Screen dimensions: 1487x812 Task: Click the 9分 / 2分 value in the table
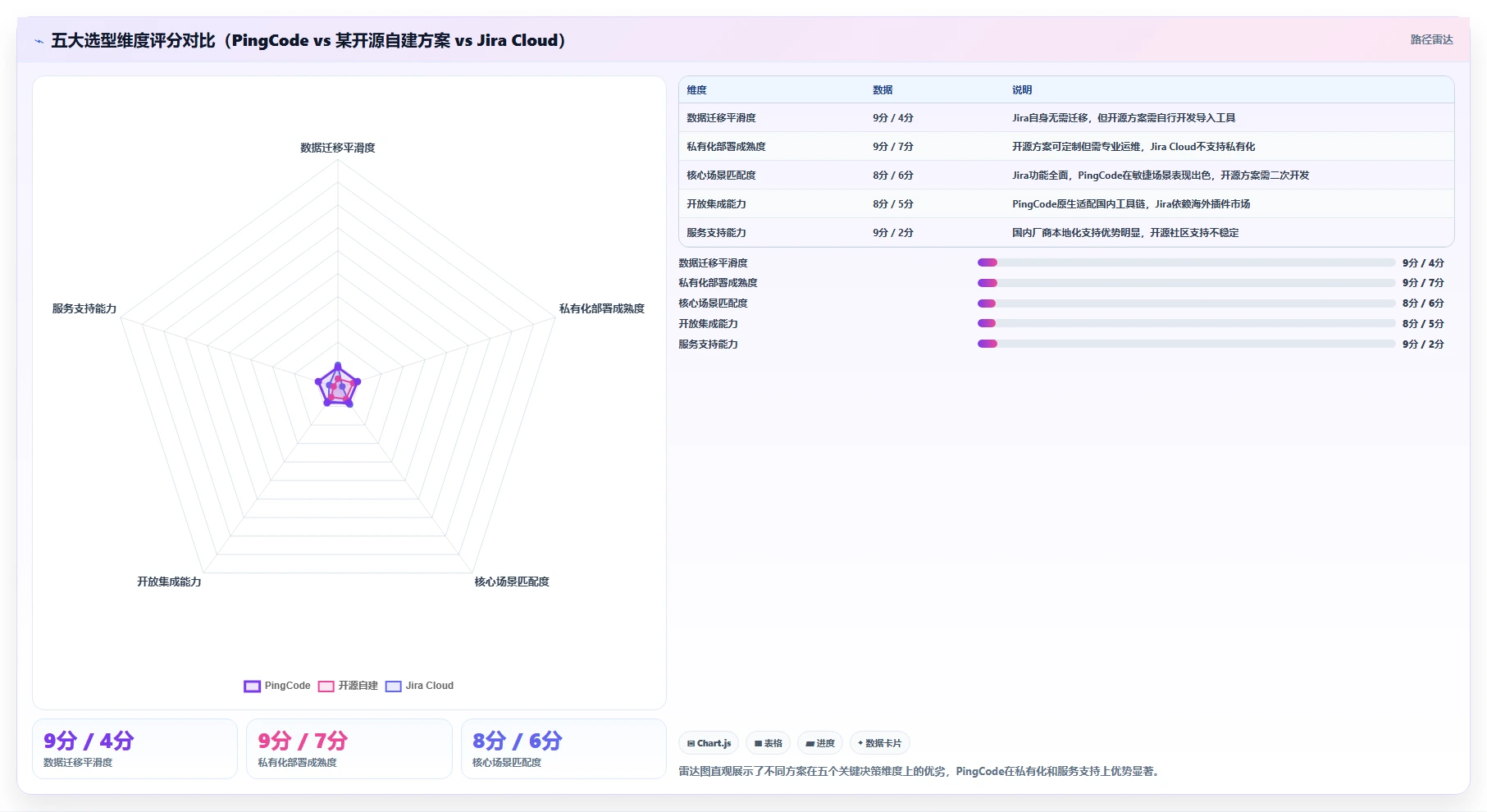coord(893,233)
